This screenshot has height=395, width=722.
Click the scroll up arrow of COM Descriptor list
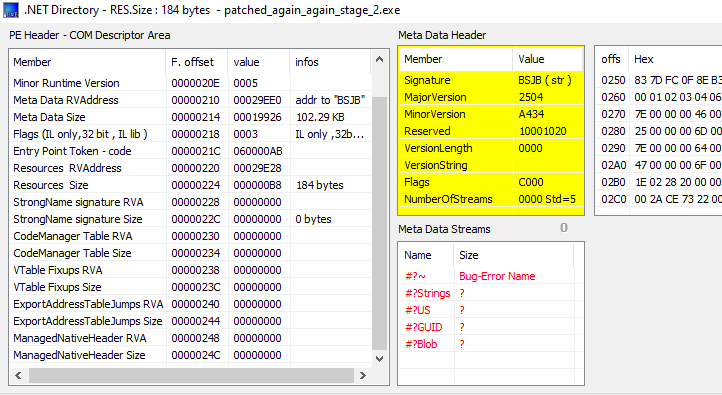[379, 59]
